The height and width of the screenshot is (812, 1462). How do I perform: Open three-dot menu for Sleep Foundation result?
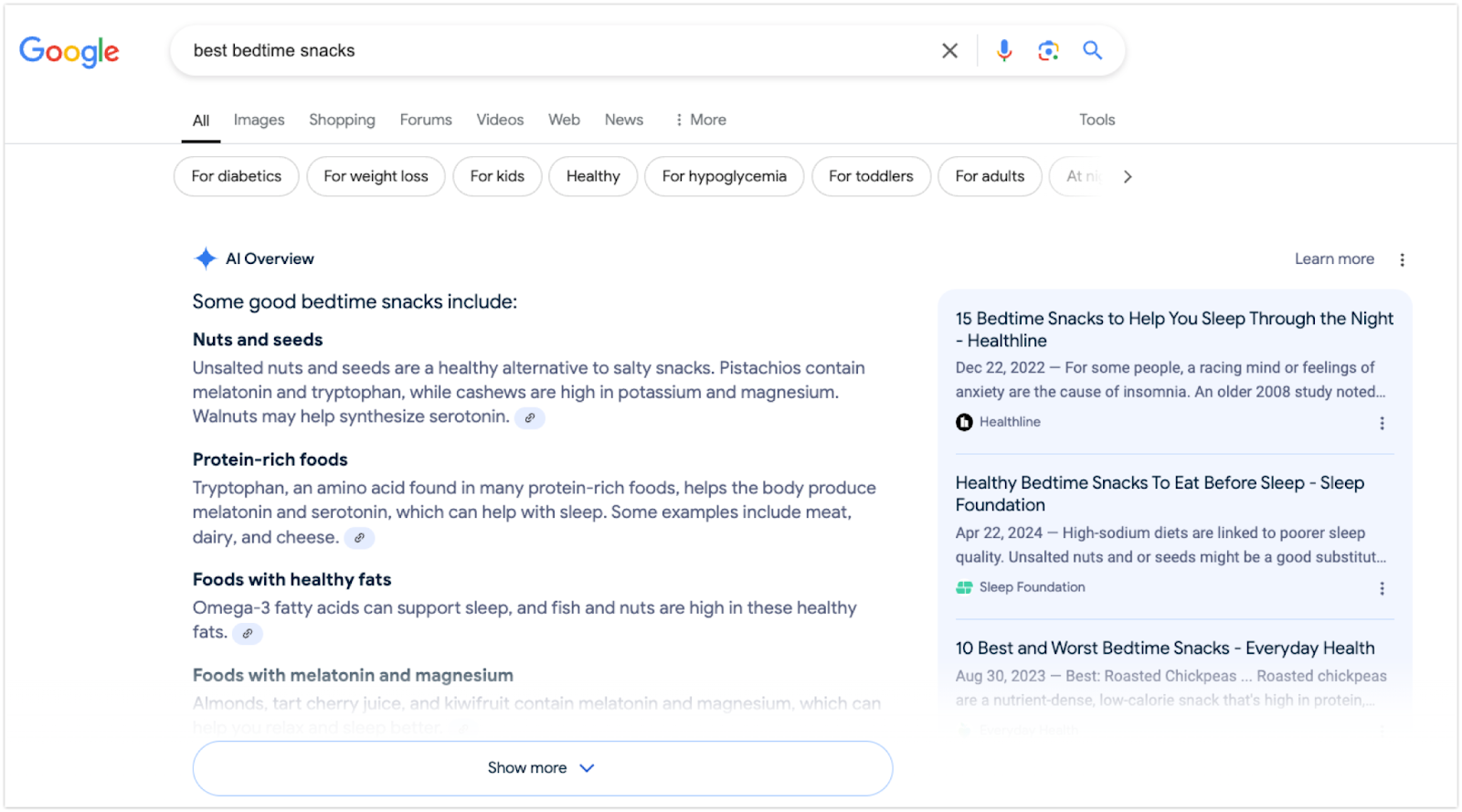point(1382,588)
